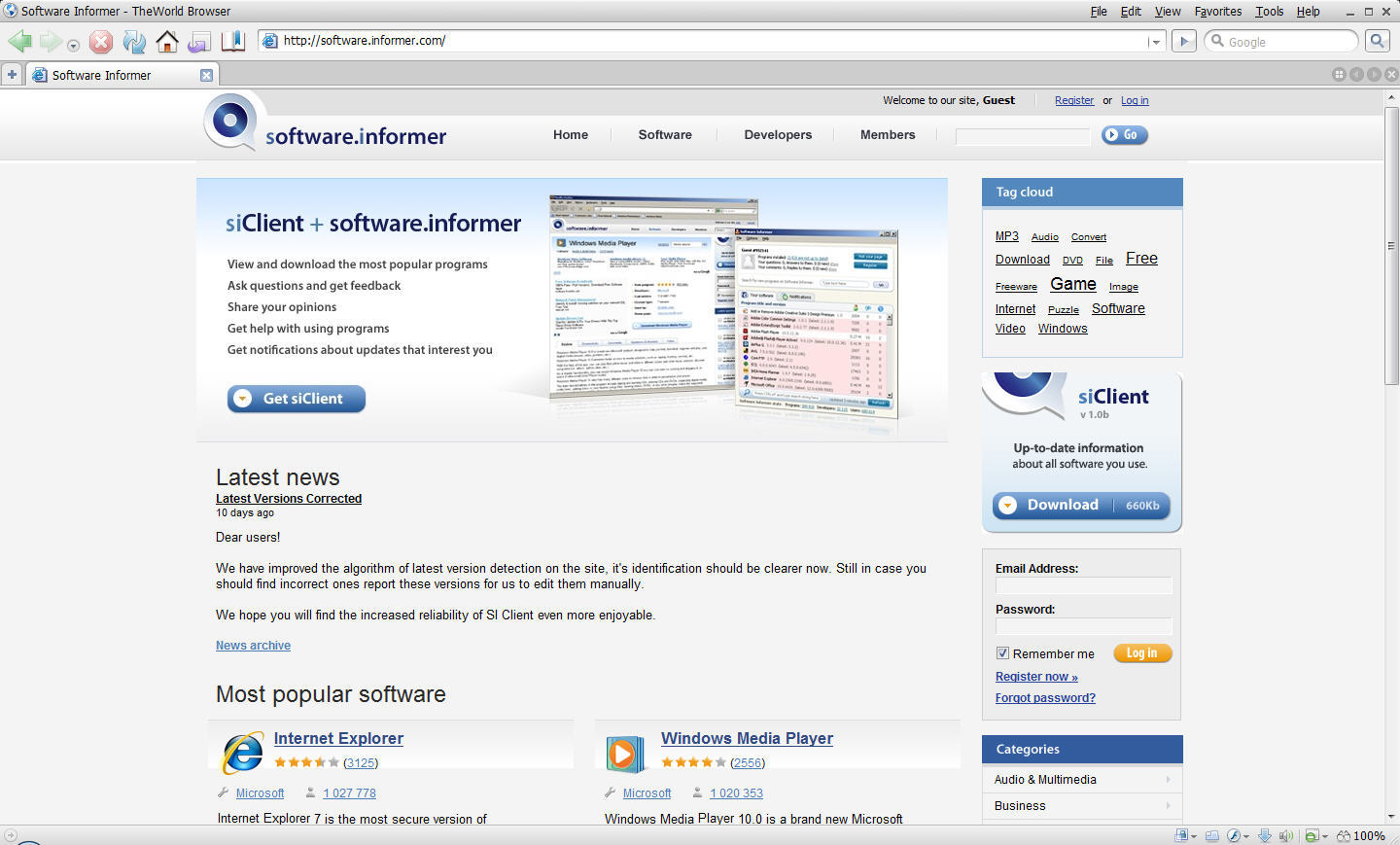The height and width of the screenshot is (845, 1400).
Task: Toggle the sound speaker icon in status bar
Action: pyautogui.click(x=1286, y=835)
